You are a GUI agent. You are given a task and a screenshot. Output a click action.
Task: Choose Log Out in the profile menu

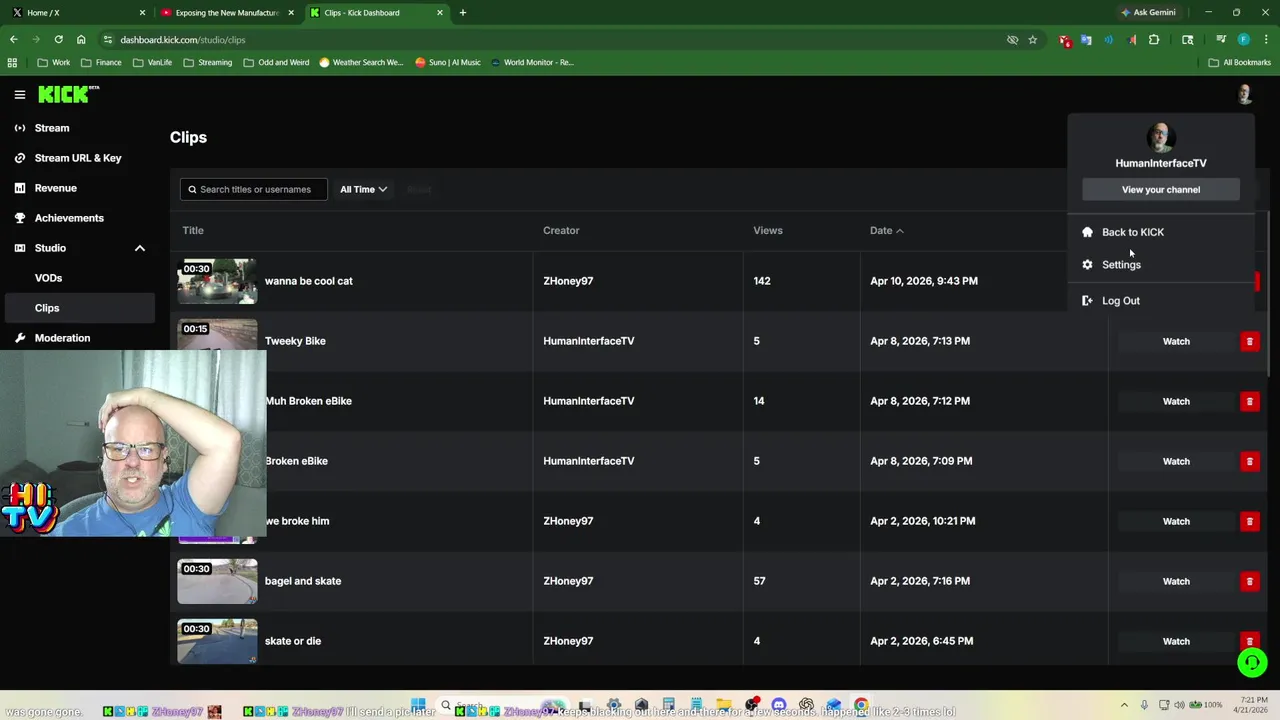pyautogui.click(x=1120, y=301)
